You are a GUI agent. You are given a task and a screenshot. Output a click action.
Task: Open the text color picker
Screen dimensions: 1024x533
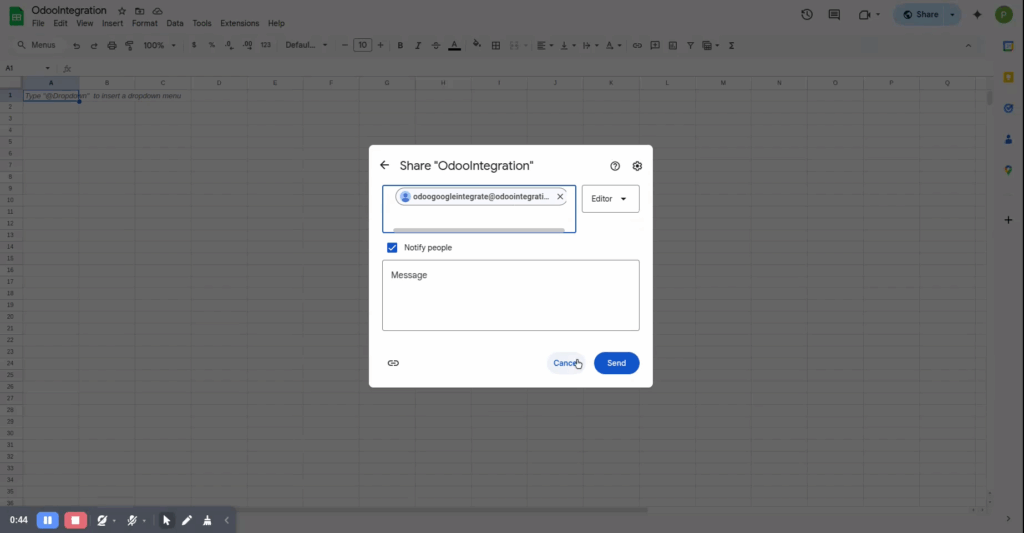click(455, 46)
